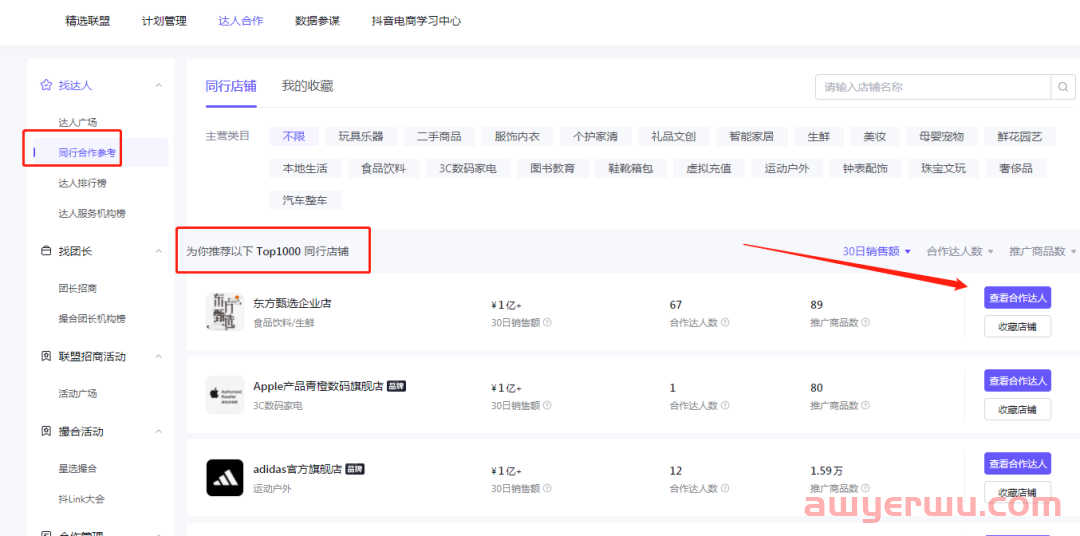This screenshot has height=536, width=1080.
Task: Click help icon beside adidas 30日销售额
Action: click(x=547, y=488)
